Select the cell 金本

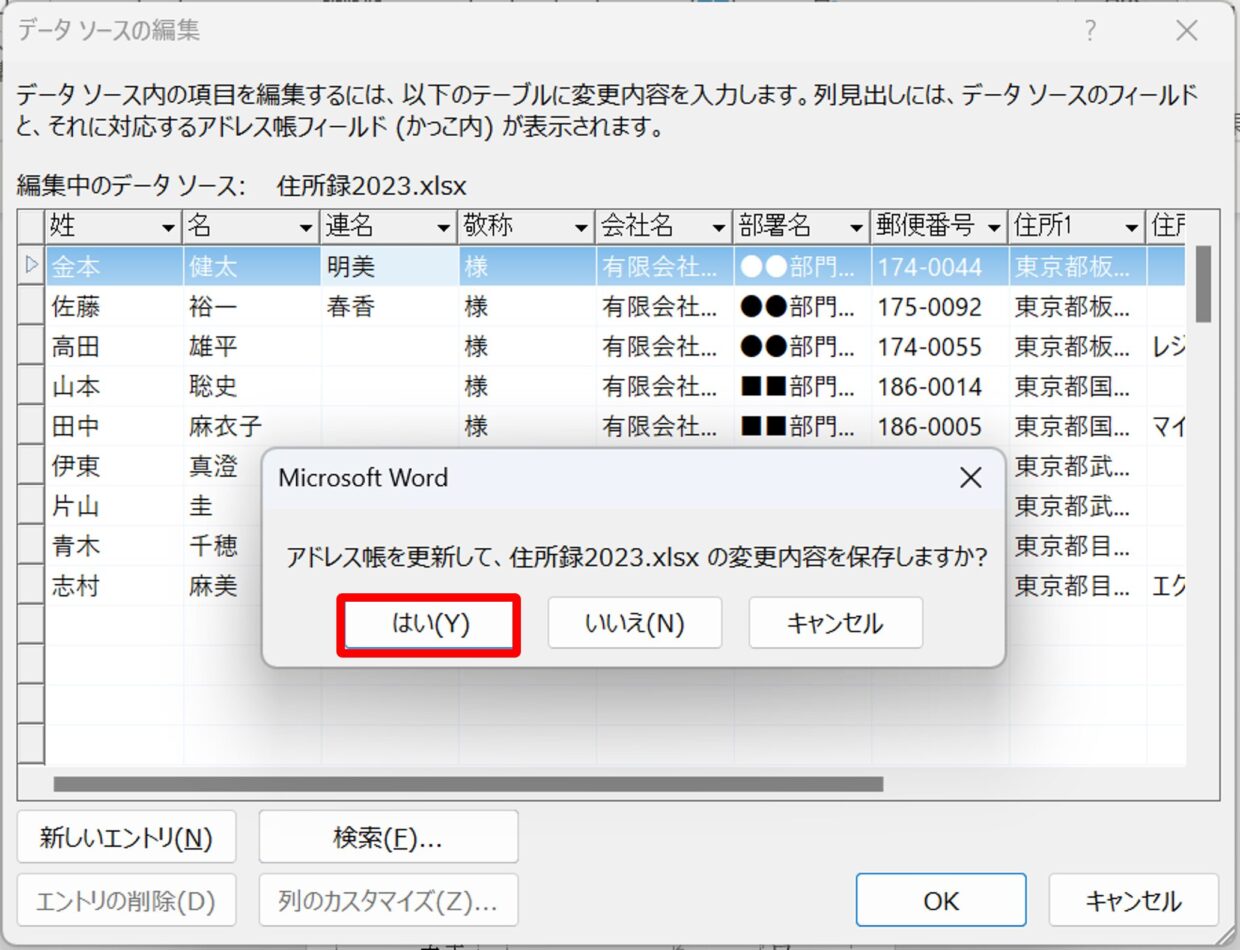[x=114, y=267]
